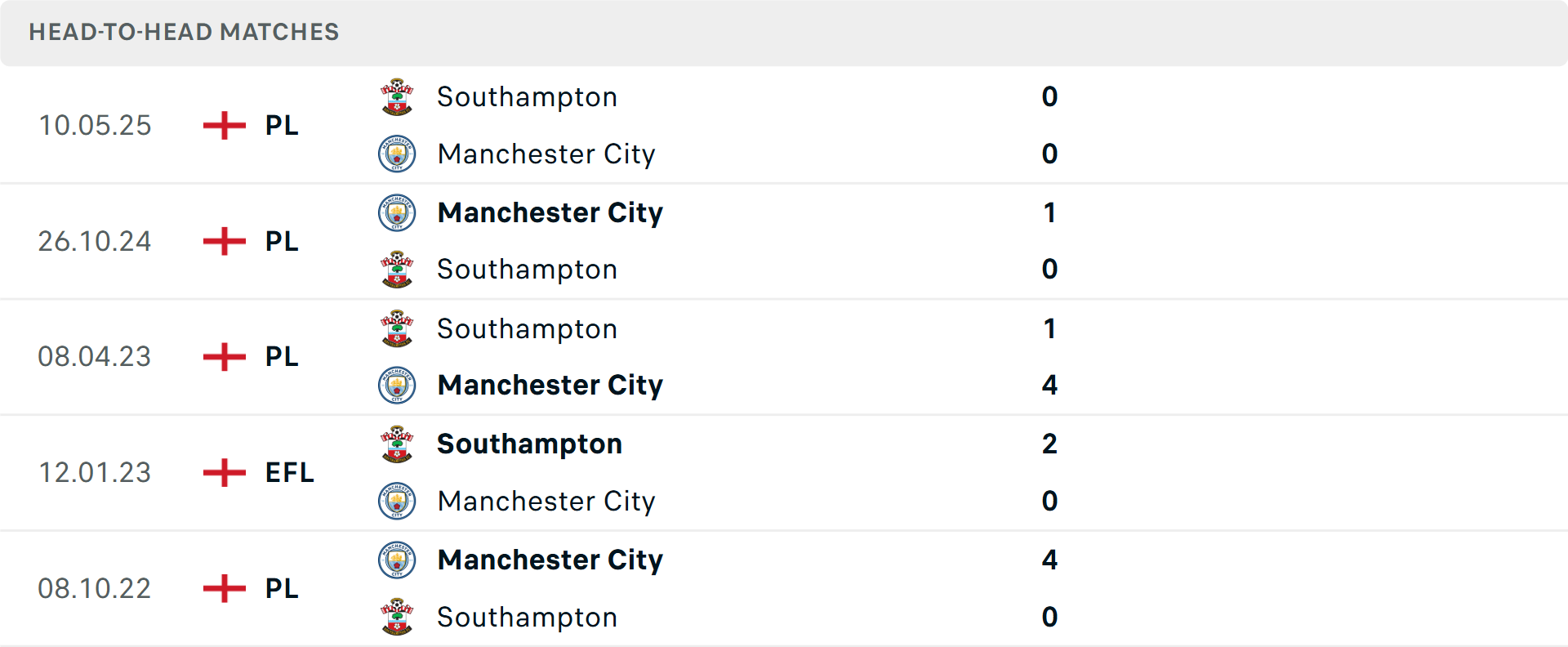
Task: Click the Southampton crest in the 08.04.23 match
Action: [397, 328]
